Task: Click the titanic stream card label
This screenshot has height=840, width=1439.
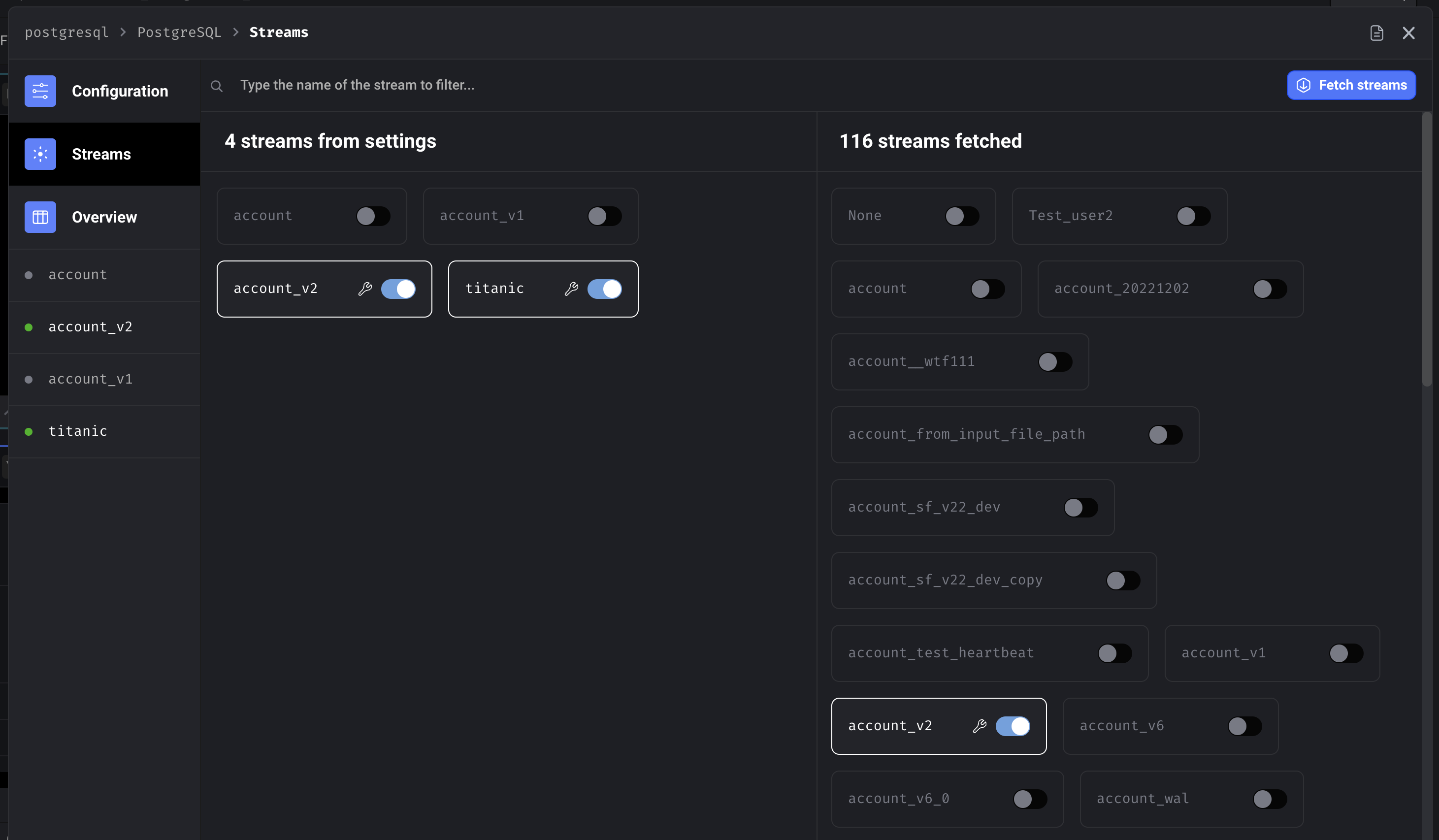Action: [494, 289]
